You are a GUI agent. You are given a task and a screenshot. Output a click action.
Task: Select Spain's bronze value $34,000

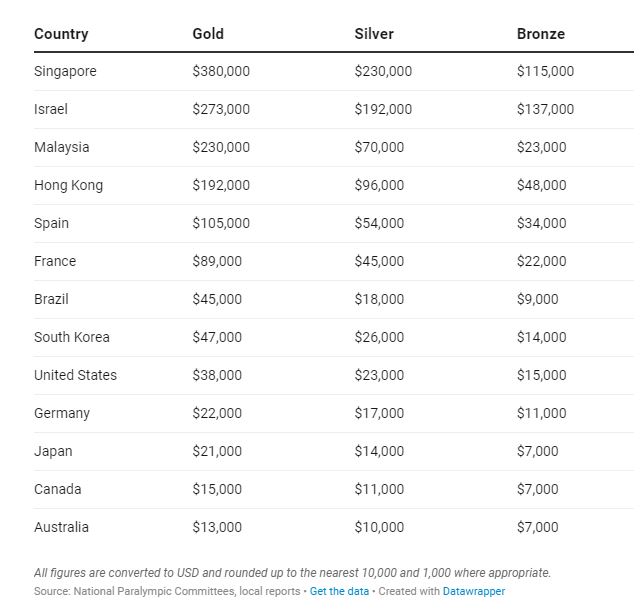click(542, 223)
